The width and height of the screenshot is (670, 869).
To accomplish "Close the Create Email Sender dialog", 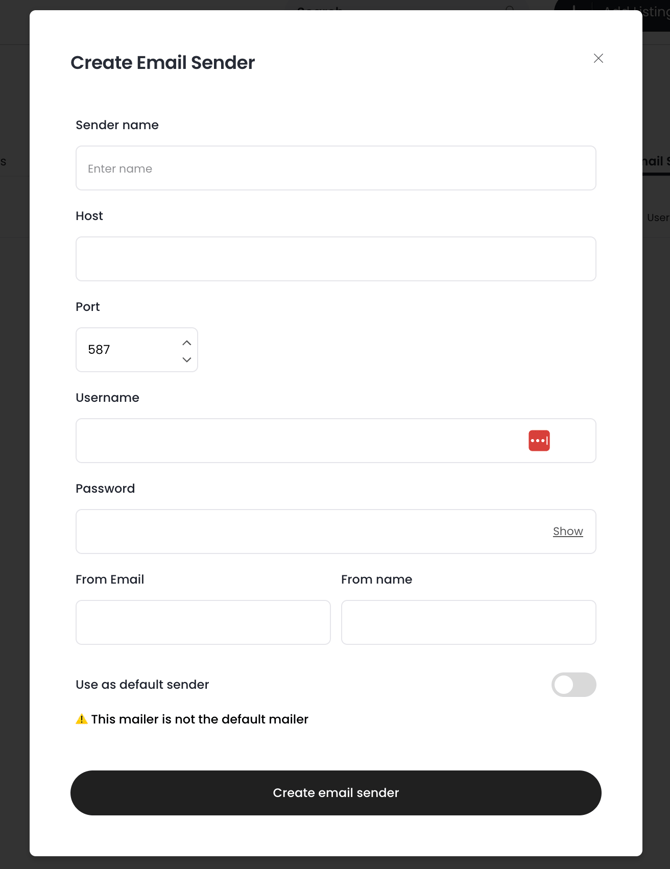I will (x=598, y=58).
